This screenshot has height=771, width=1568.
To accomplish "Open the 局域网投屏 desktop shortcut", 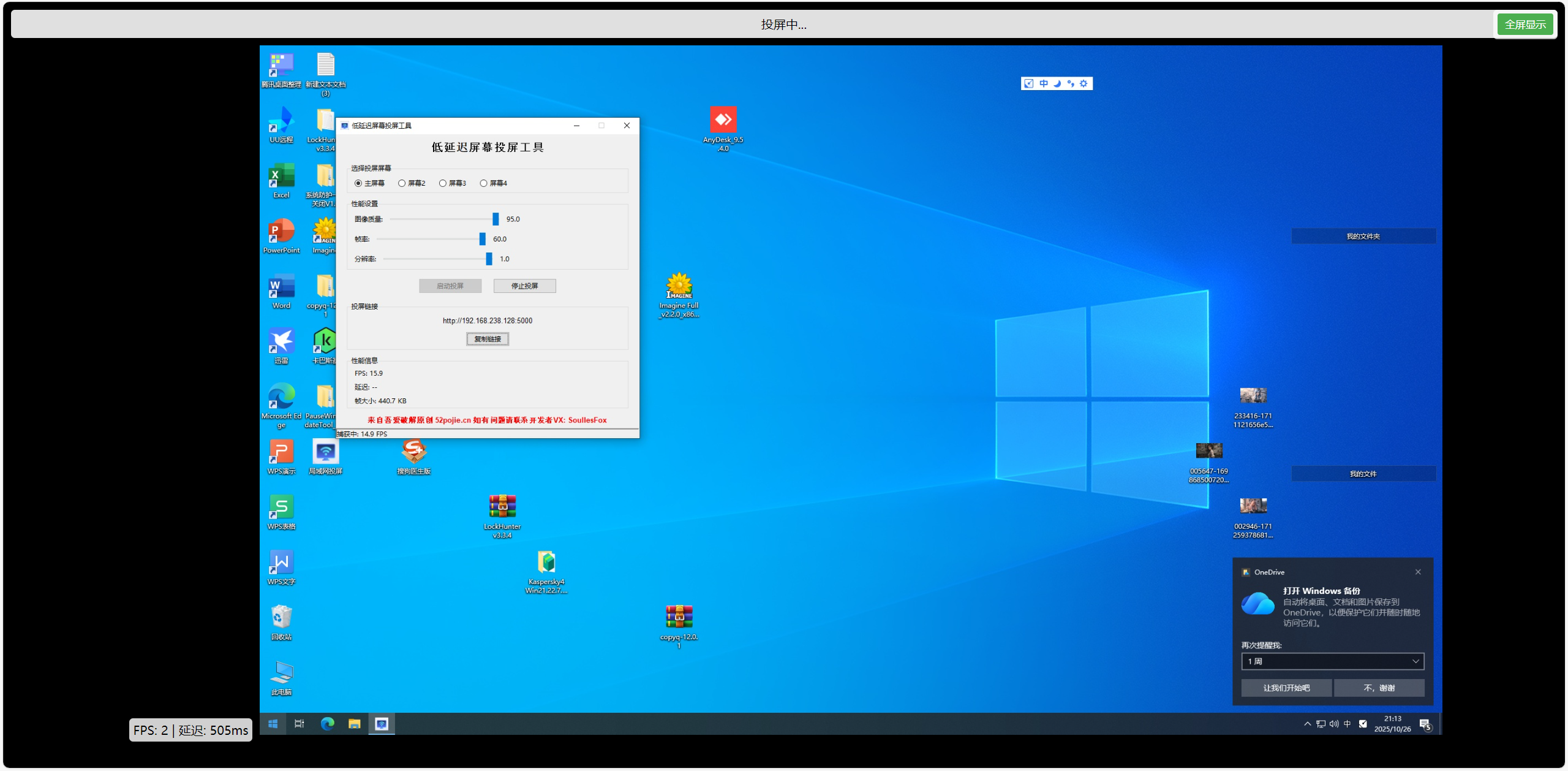I will [x=325, y=452].
